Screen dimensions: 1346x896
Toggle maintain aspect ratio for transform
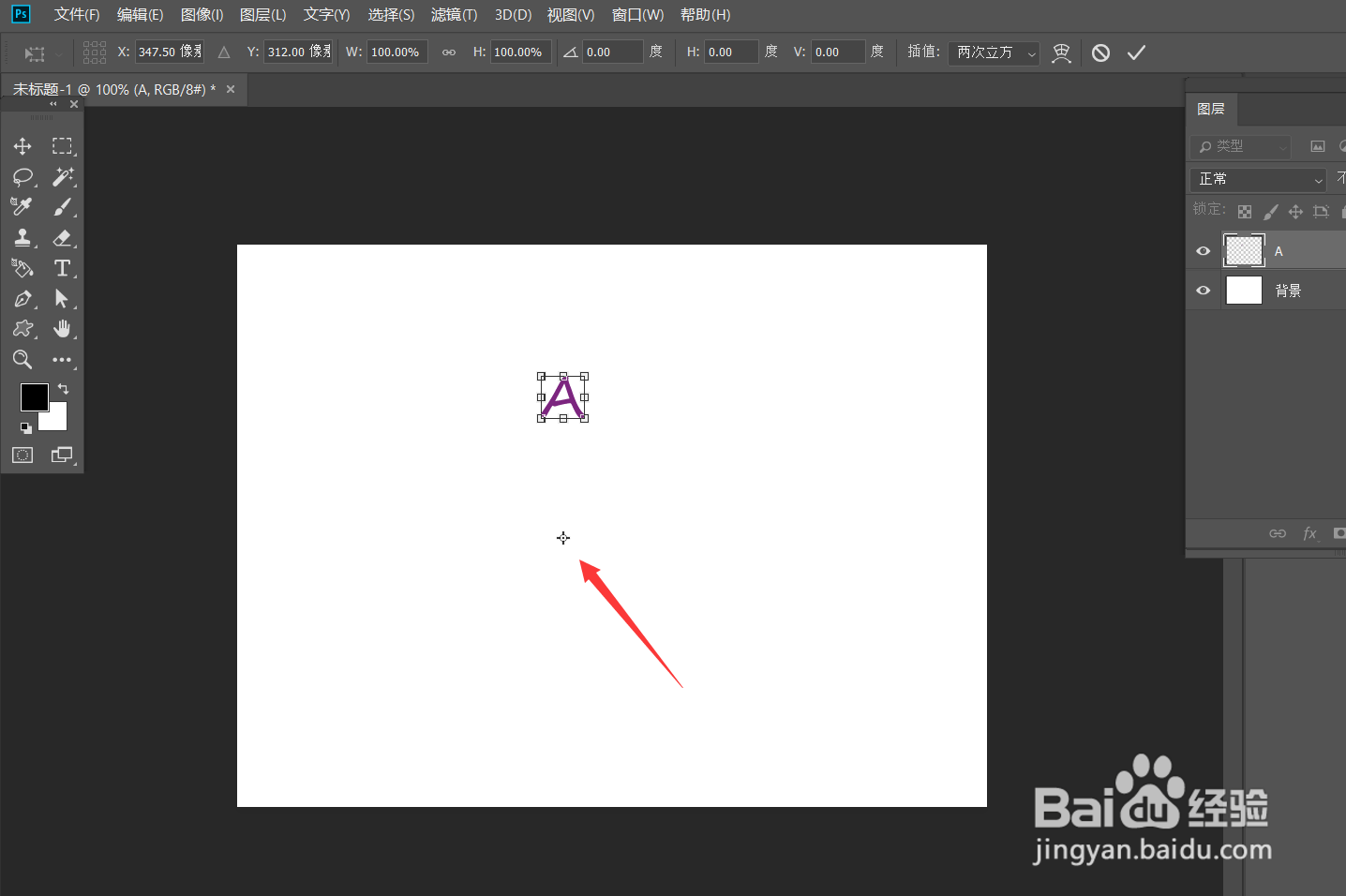click(448, 52)
